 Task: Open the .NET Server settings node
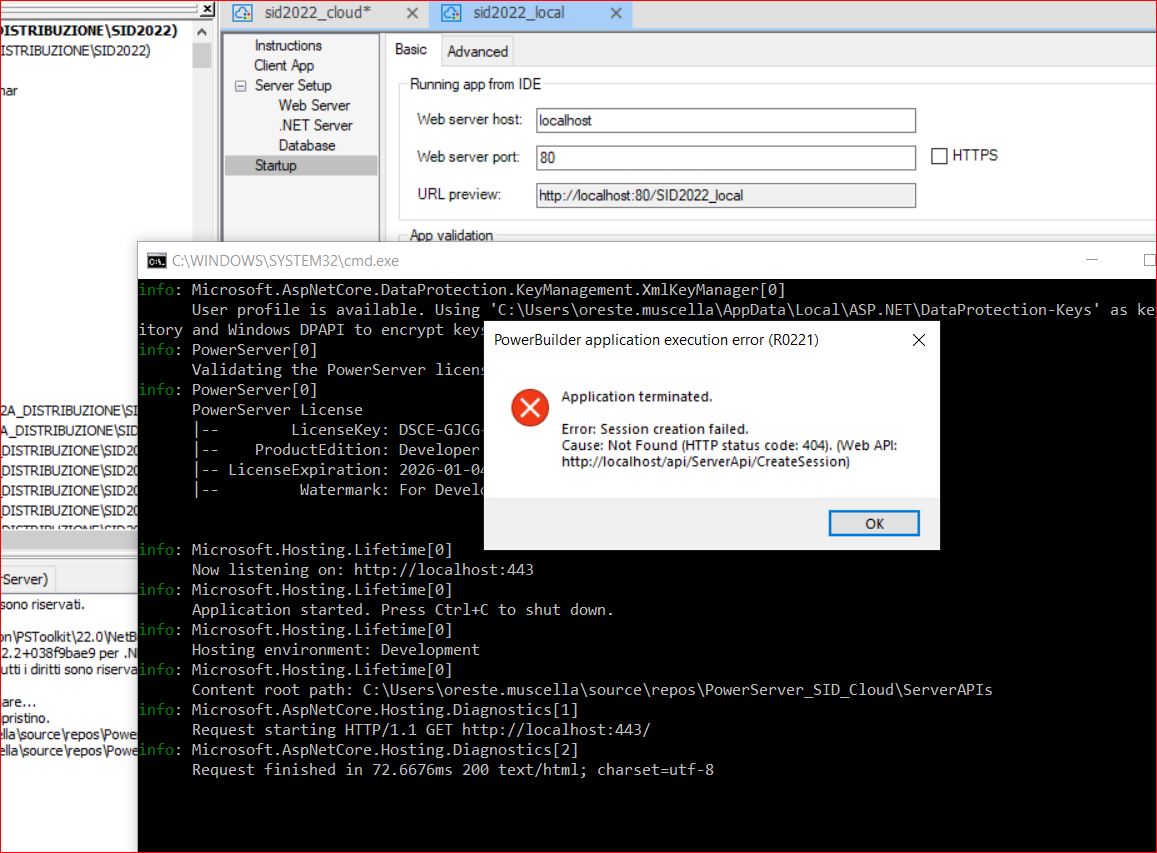pos(315,125)
